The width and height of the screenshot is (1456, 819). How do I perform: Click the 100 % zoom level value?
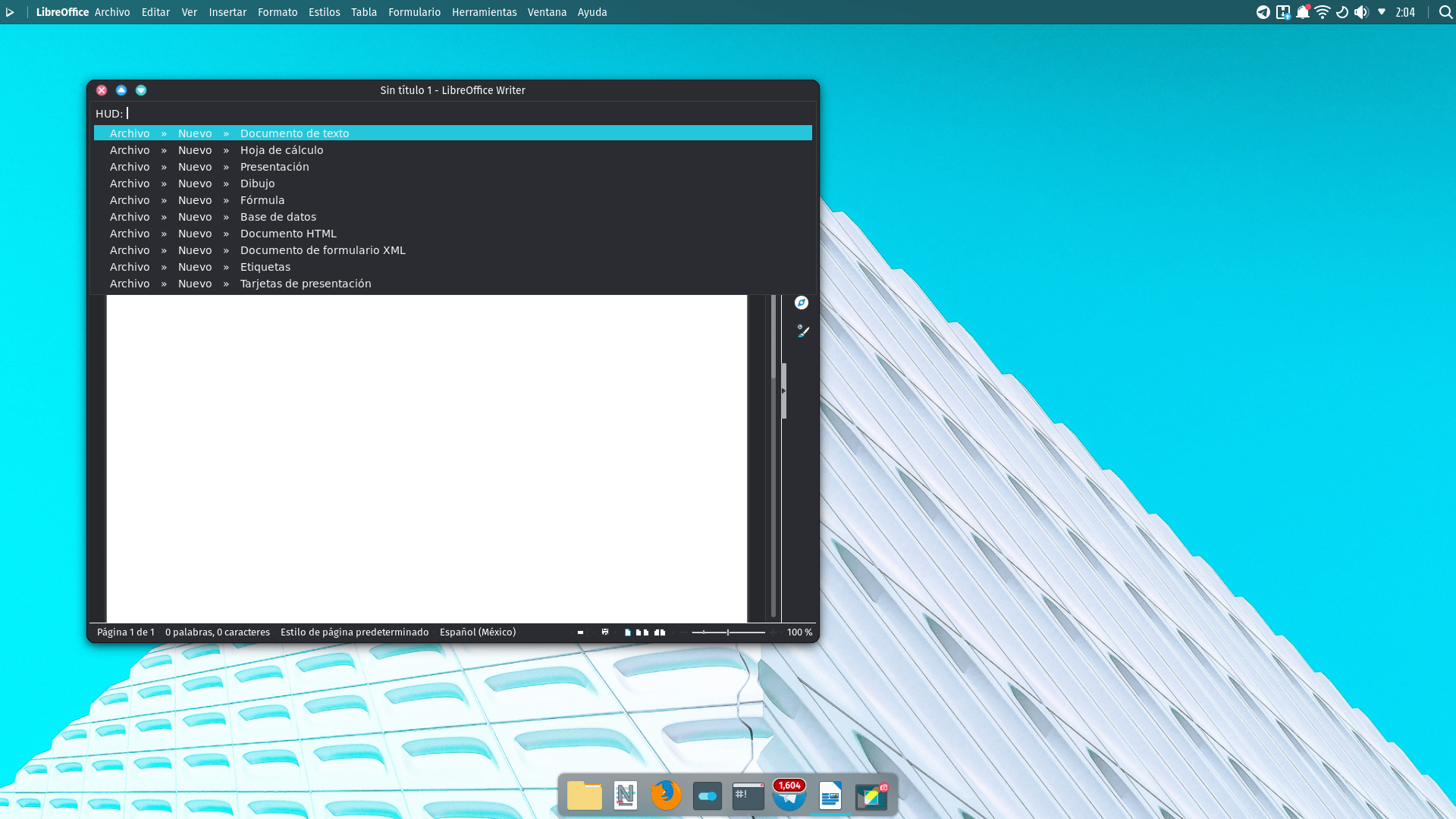click(x=799, y=632)
